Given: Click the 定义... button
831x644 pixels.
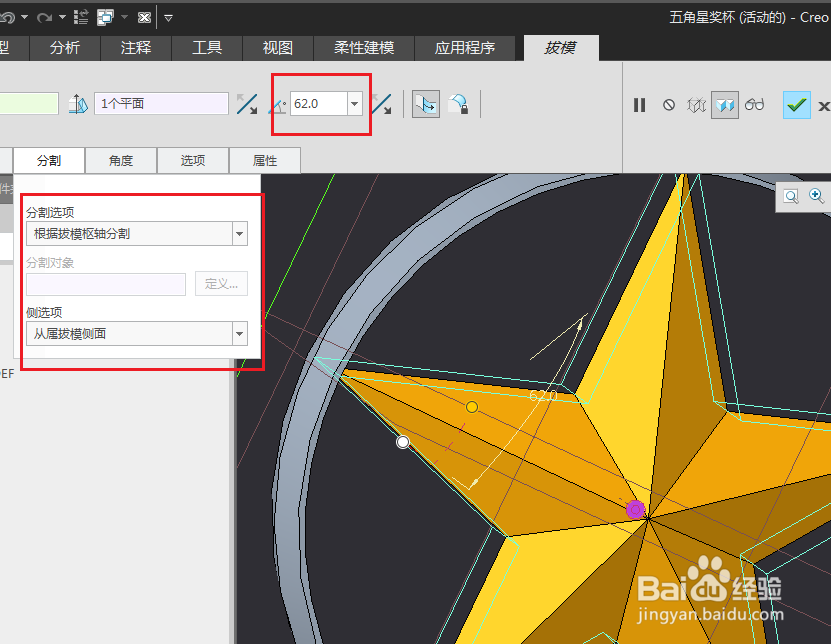Looking at the screenshot, I should pyautogui.click(x=222, y=284).
